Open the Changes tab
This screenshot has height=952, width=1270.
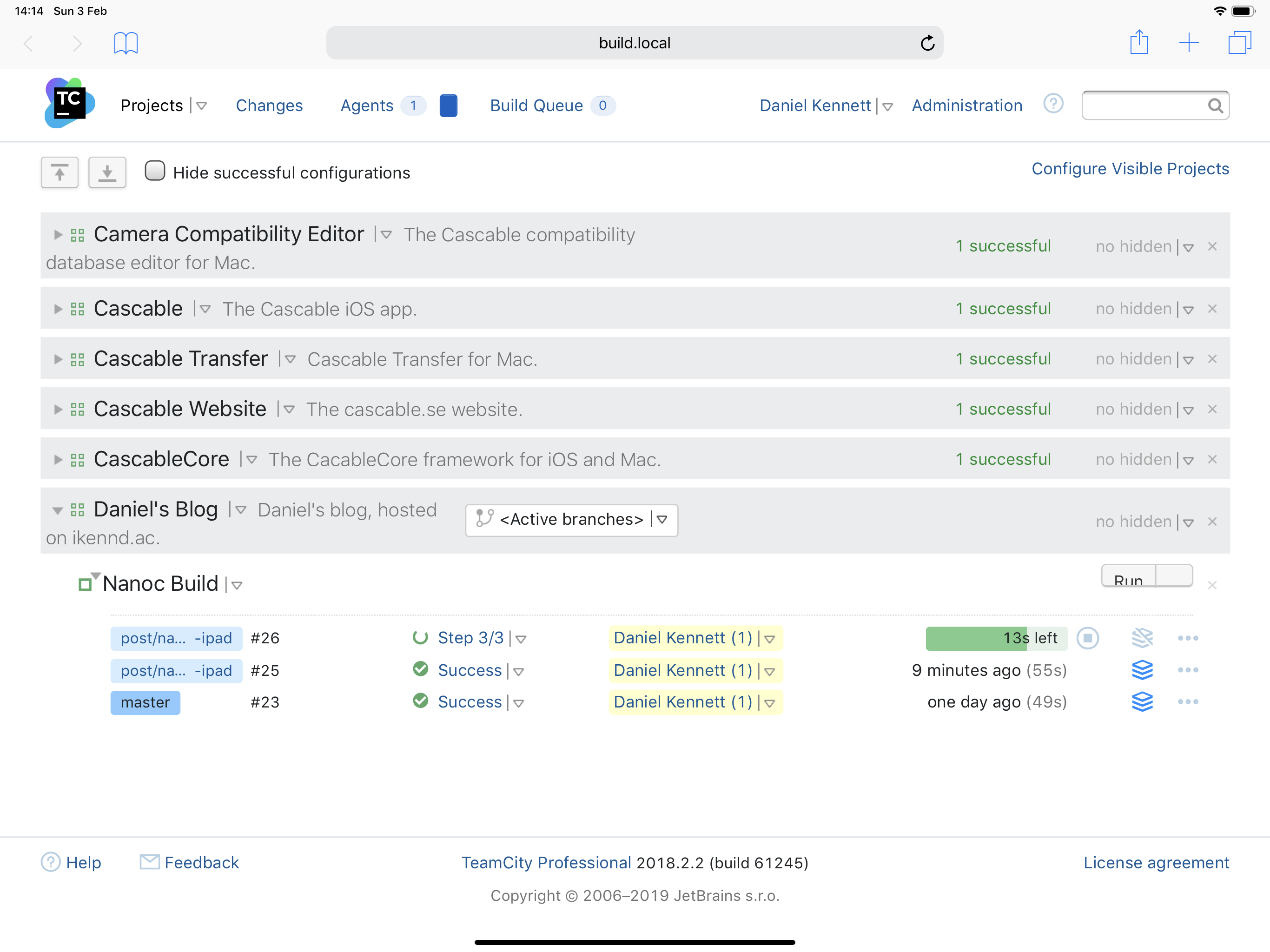pos(269,106)
